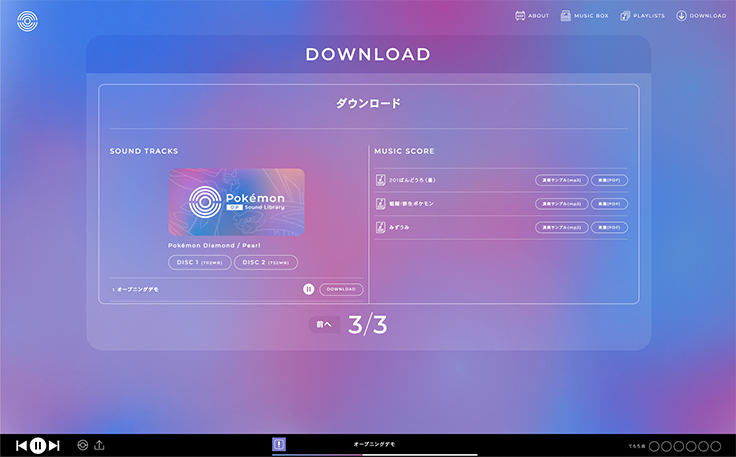Image resolution: width=736 pixels, height=457 pixels.
Task: Click the playback progress bar
Action: pyautogui.click(x=375, y=455)
